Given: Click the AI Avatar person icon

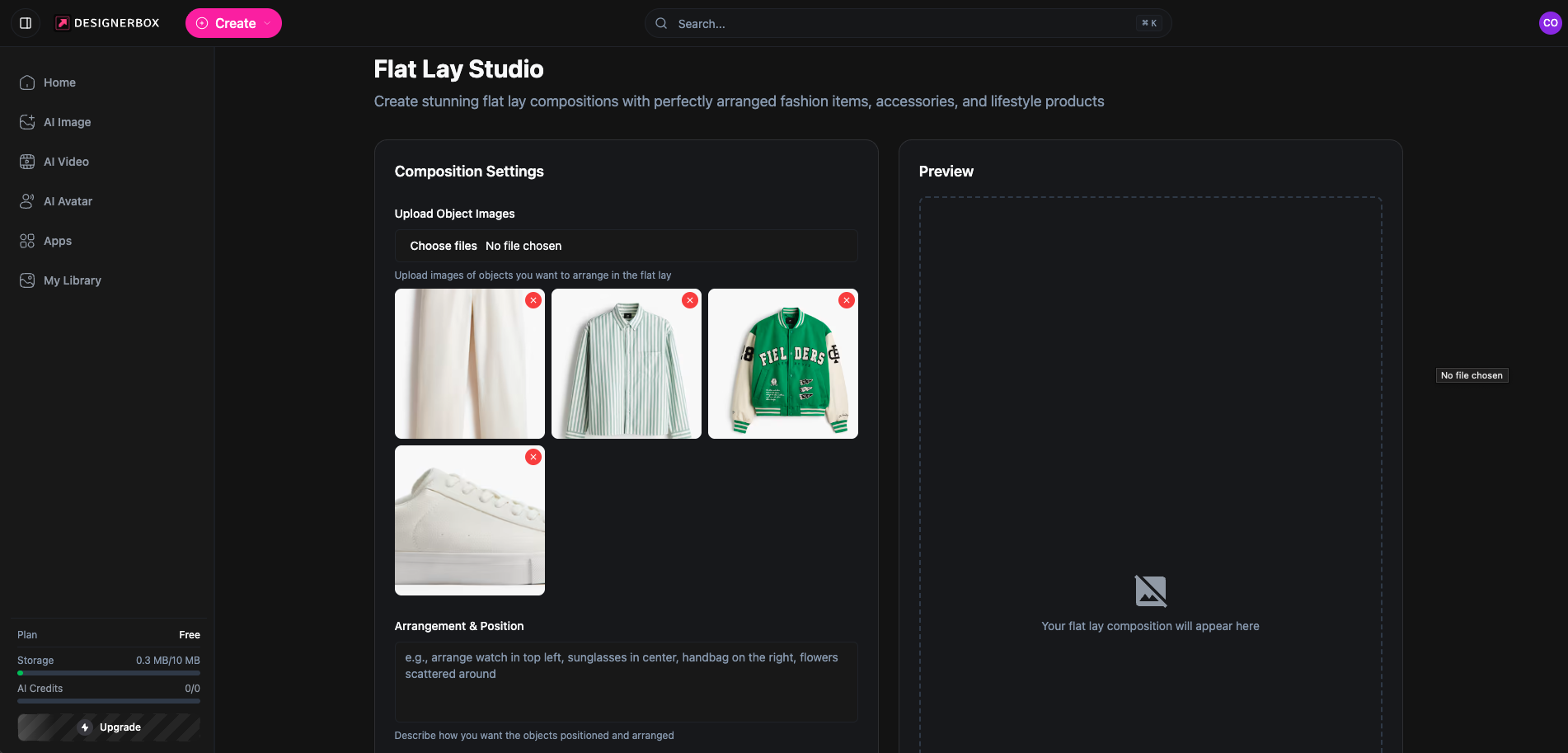Looking at the screenshot, I should (27, 201).
